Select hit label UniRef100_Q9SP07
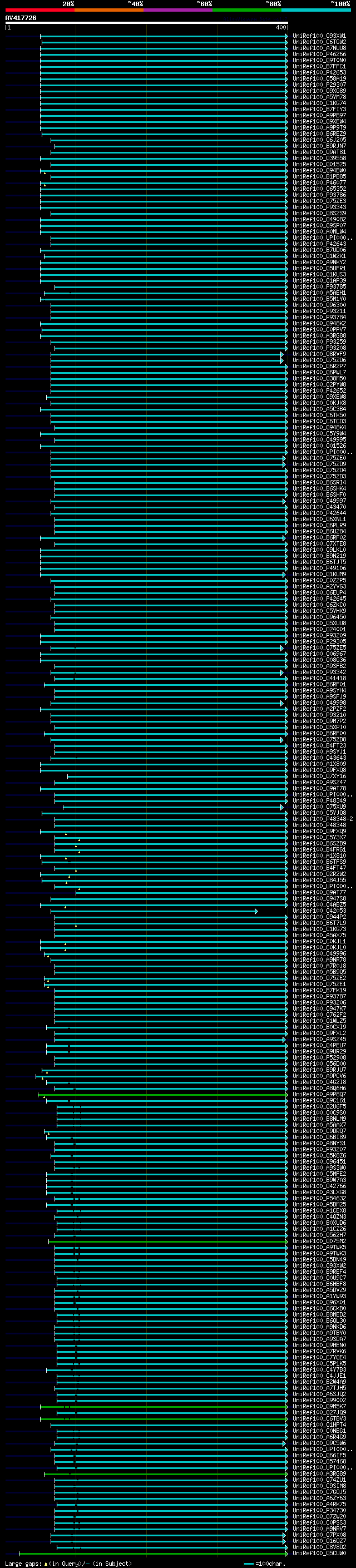This screenshot has width=356, height=1568. point(319,226)
